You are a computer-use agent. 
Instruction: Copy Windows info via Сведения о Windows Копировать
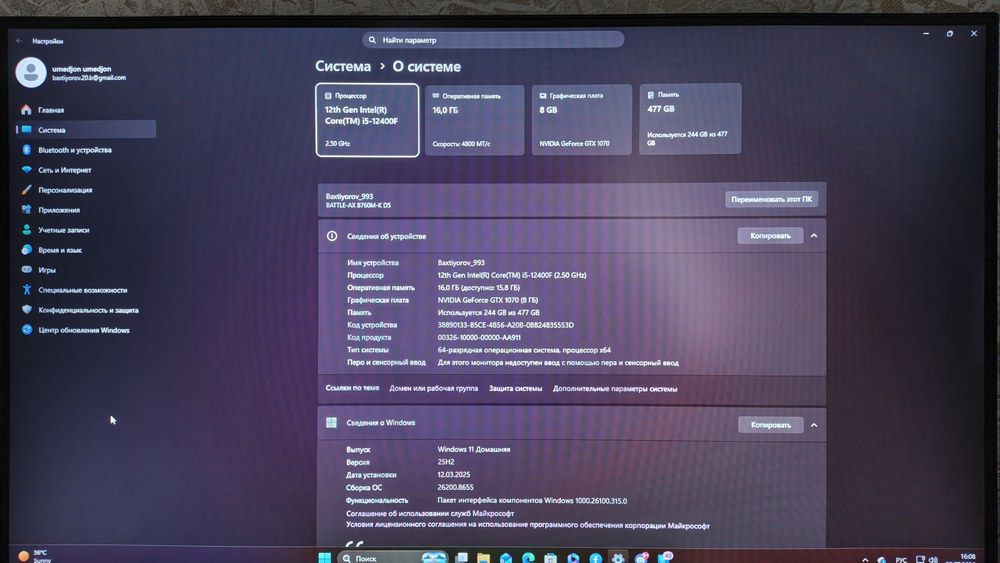coord(770,425)
